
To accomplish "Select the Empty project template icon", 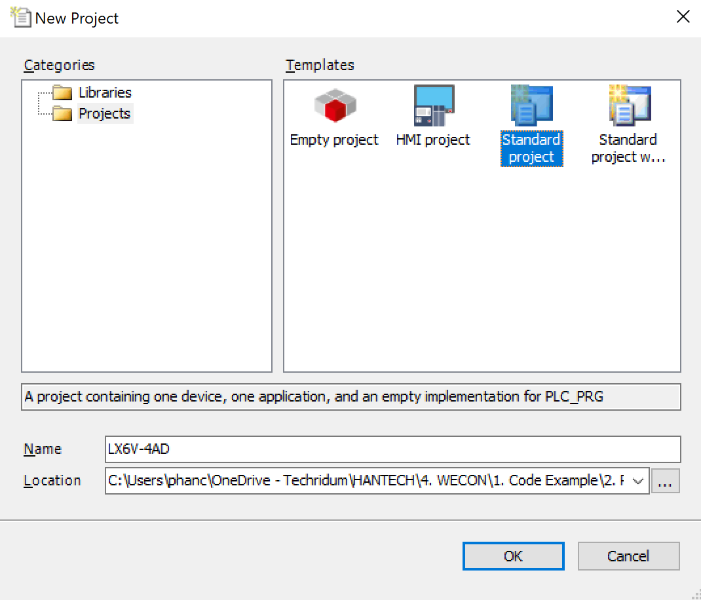I will point(334,106).
